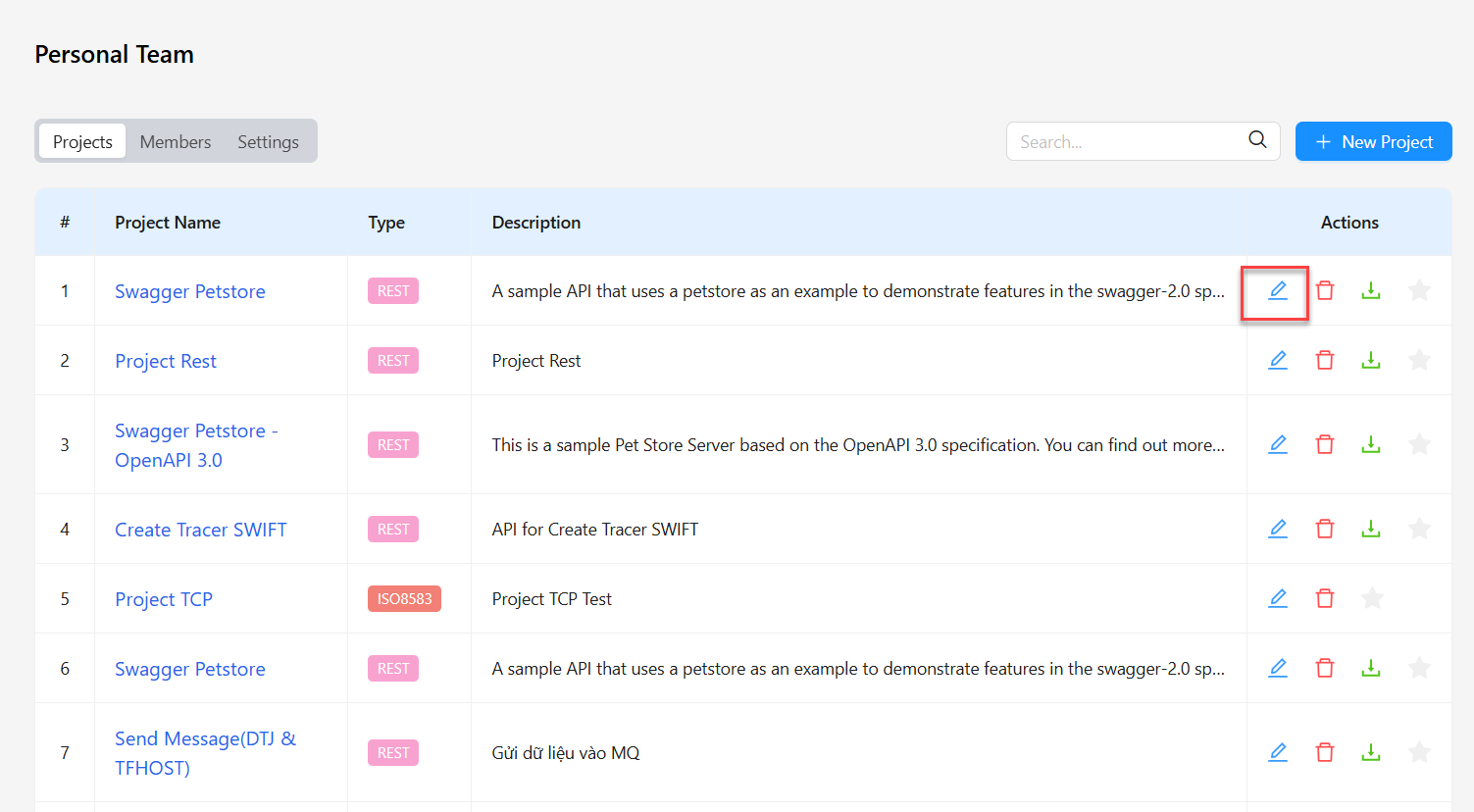Delete the Send Message(DTJ & TFHOST) project
1474x812 pixels.
[x=1324, y=752]
